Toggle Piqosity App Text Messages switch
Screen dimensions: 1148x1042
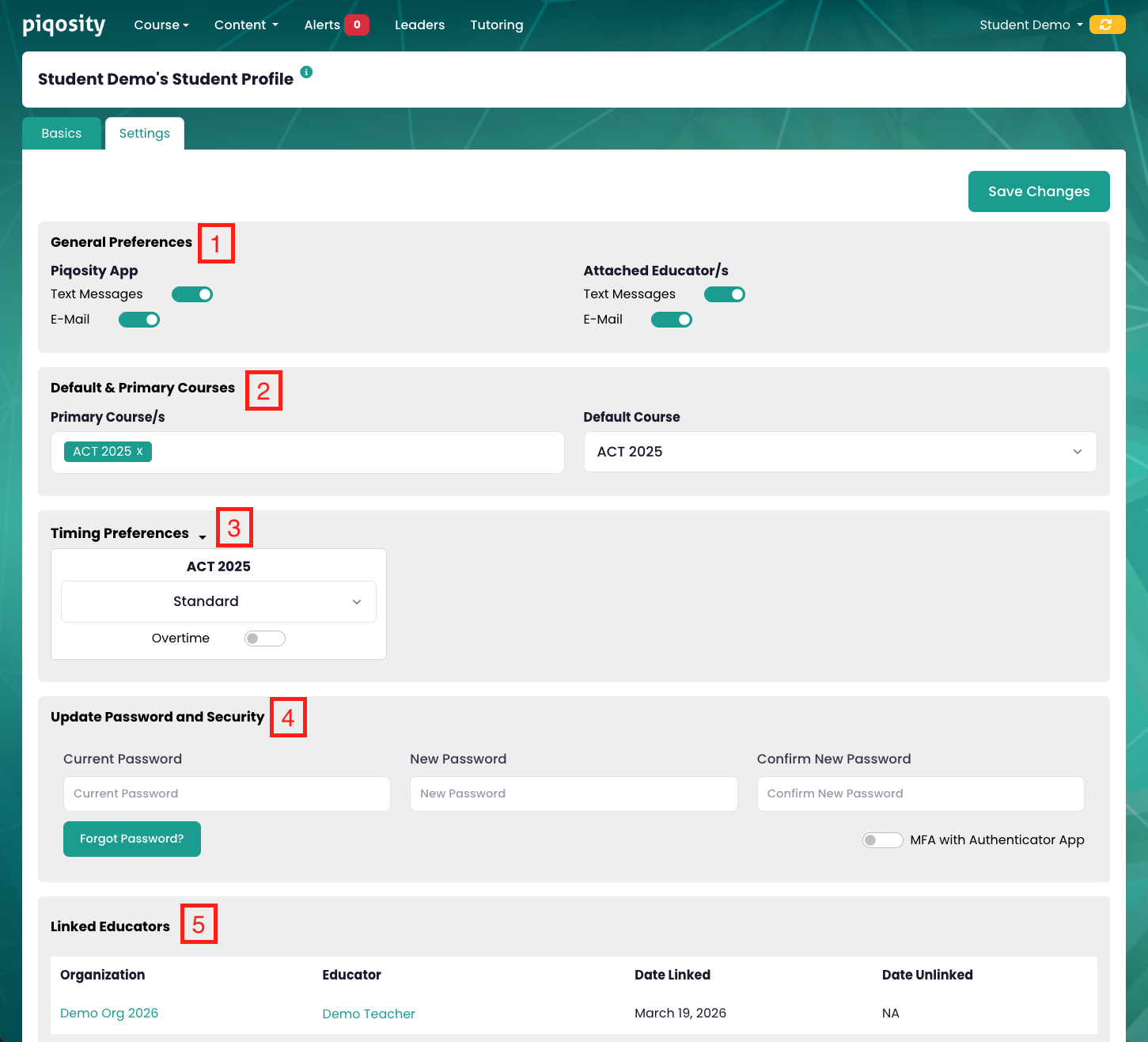(192, 294)
